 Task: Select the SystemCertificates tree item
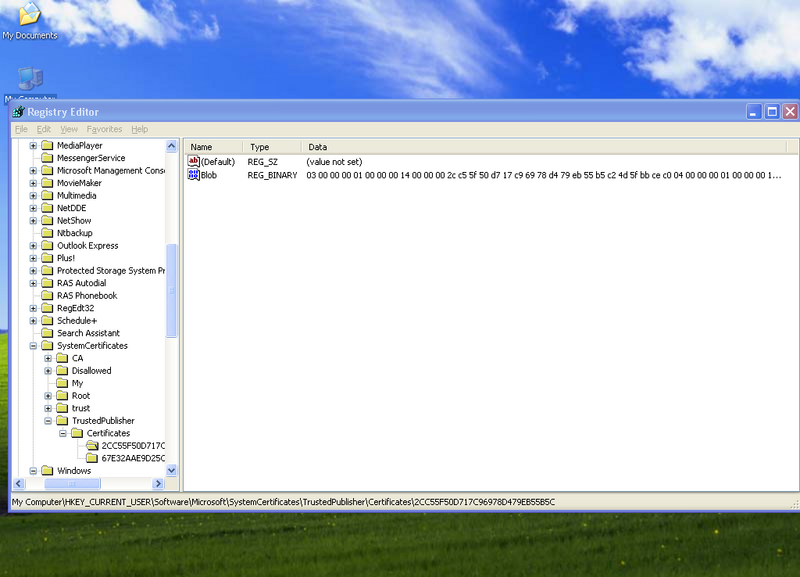tap(92, 346)
